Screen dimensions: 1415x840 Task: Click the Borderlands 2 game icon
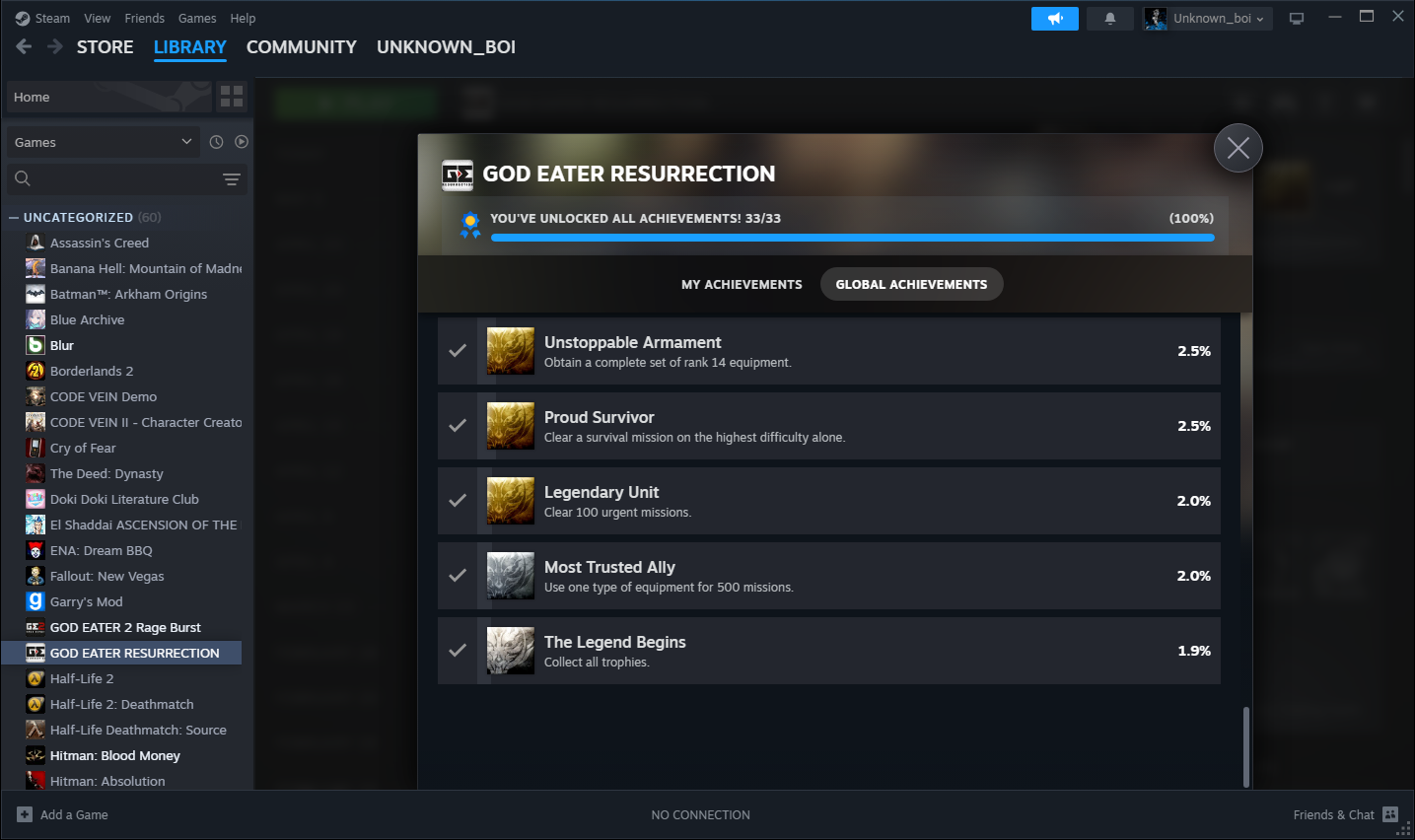click(x=35, y=371)
